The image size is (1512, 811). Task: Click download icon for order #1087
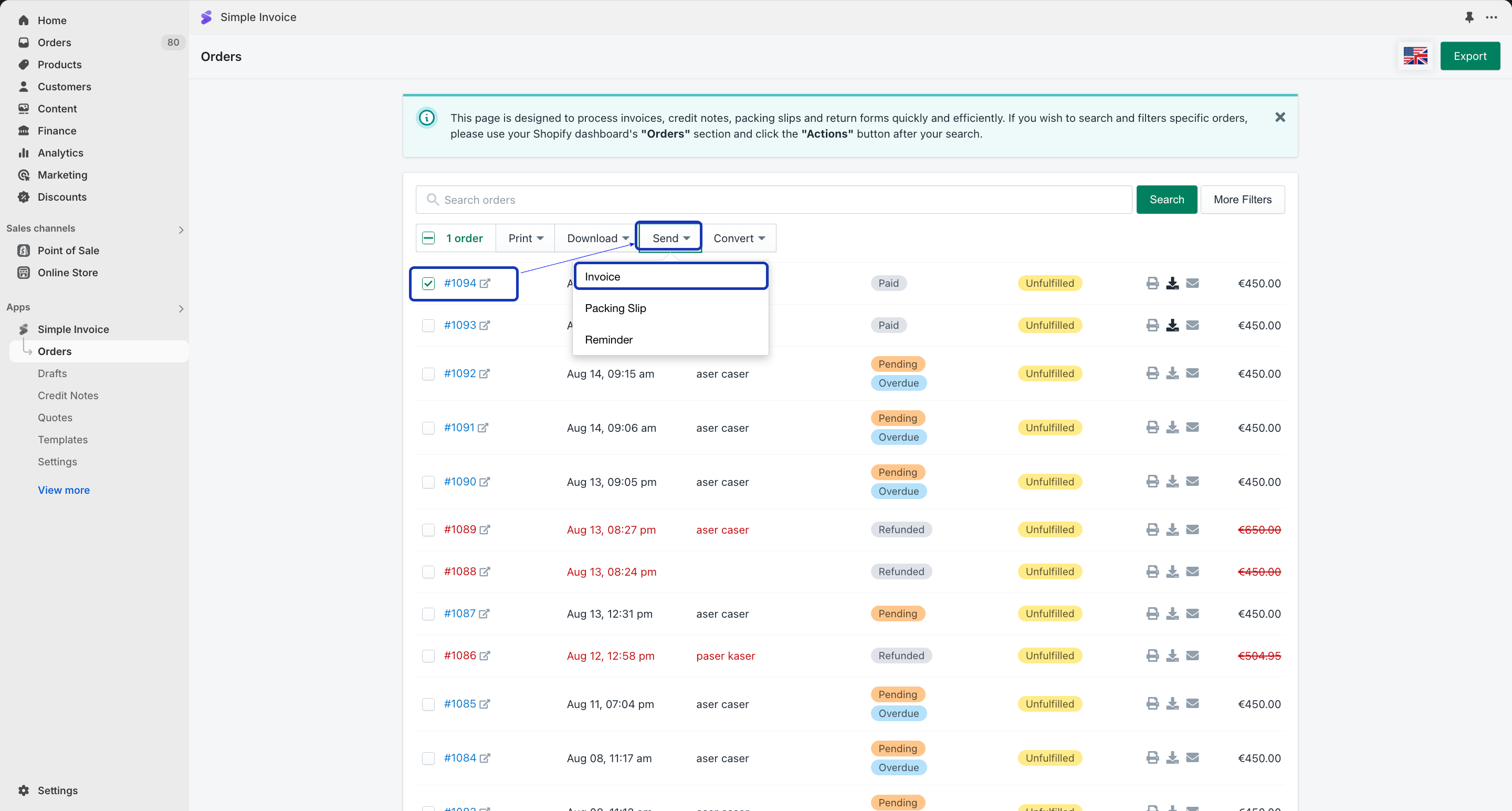coord(1172,614)
